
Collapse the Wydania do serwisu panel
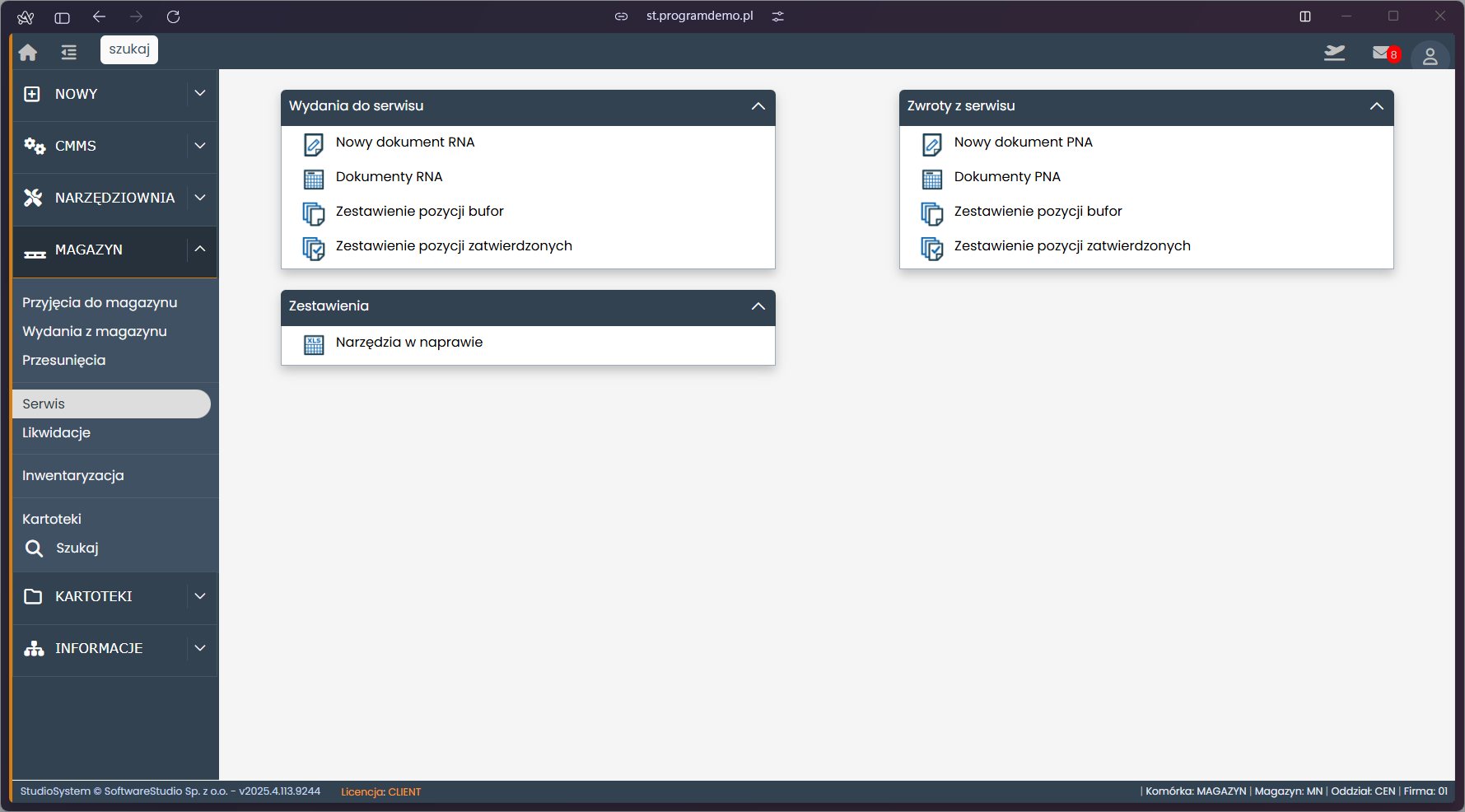pyautogui.click(x=758, y=106)
